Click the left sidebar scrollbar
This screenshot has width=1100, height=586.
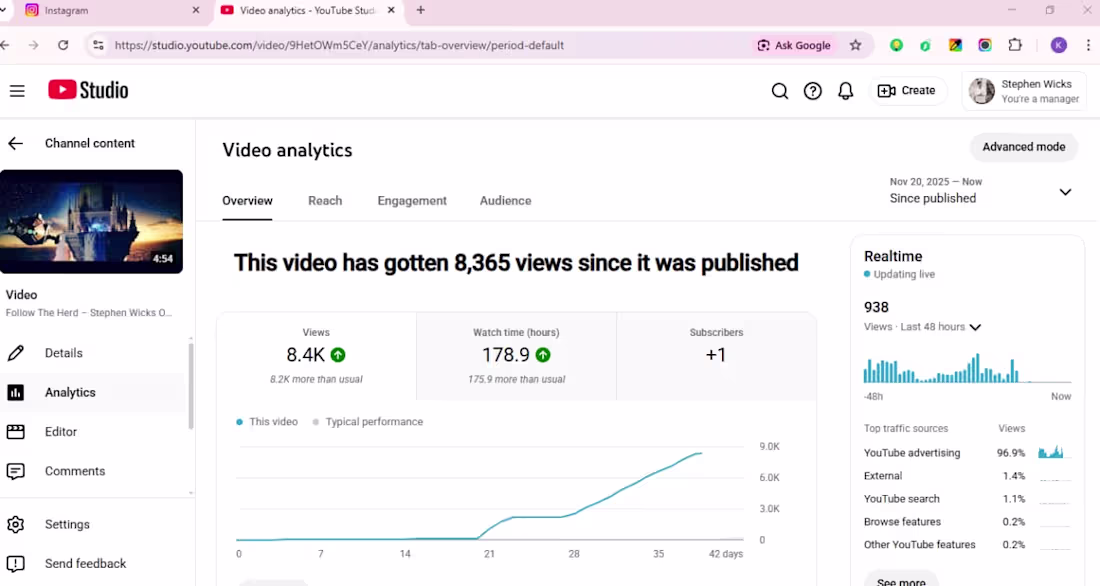(191, 384)
